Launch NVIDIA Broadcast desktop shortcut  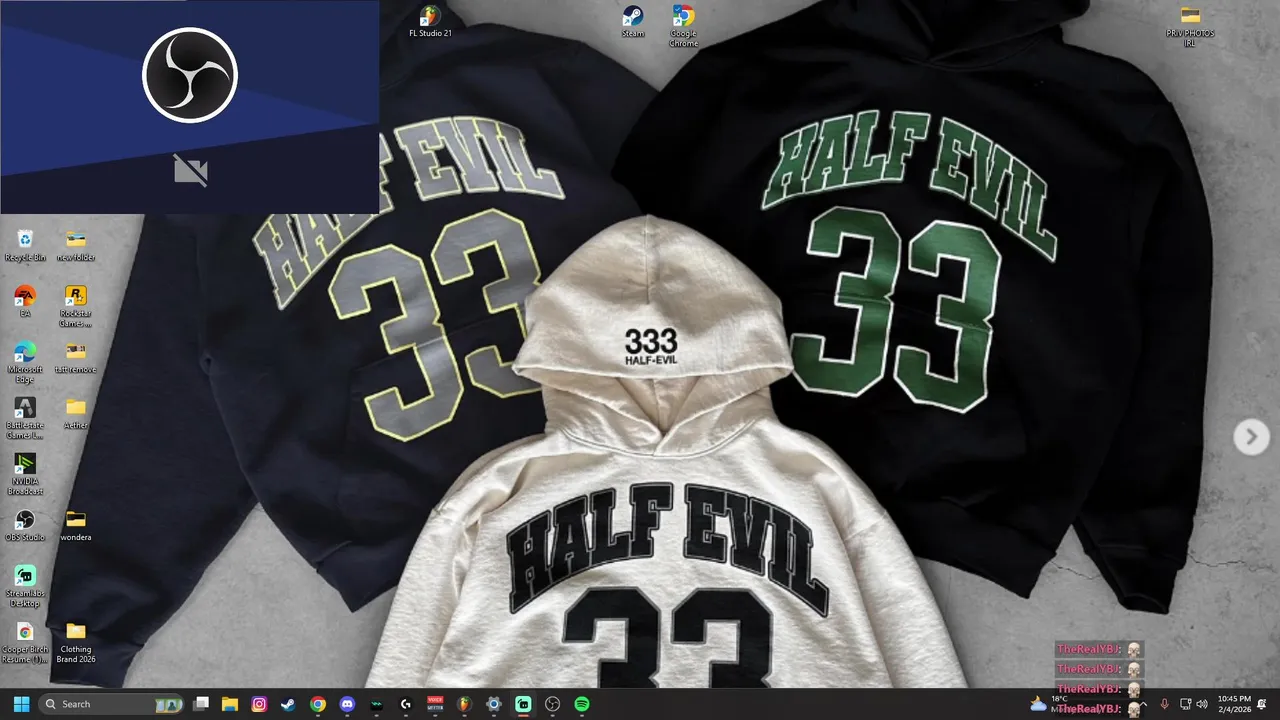click(x=25, y=474)
